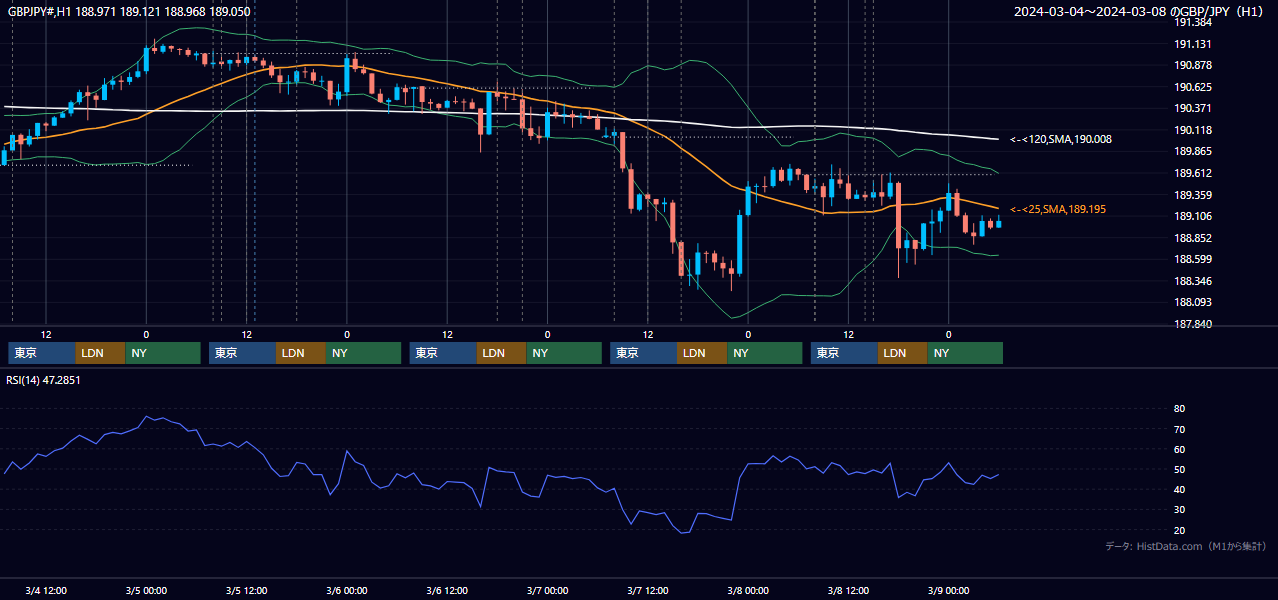Click the price axis value 188.852
The height and width of the screenshot is (600, 1278).
1193,238
